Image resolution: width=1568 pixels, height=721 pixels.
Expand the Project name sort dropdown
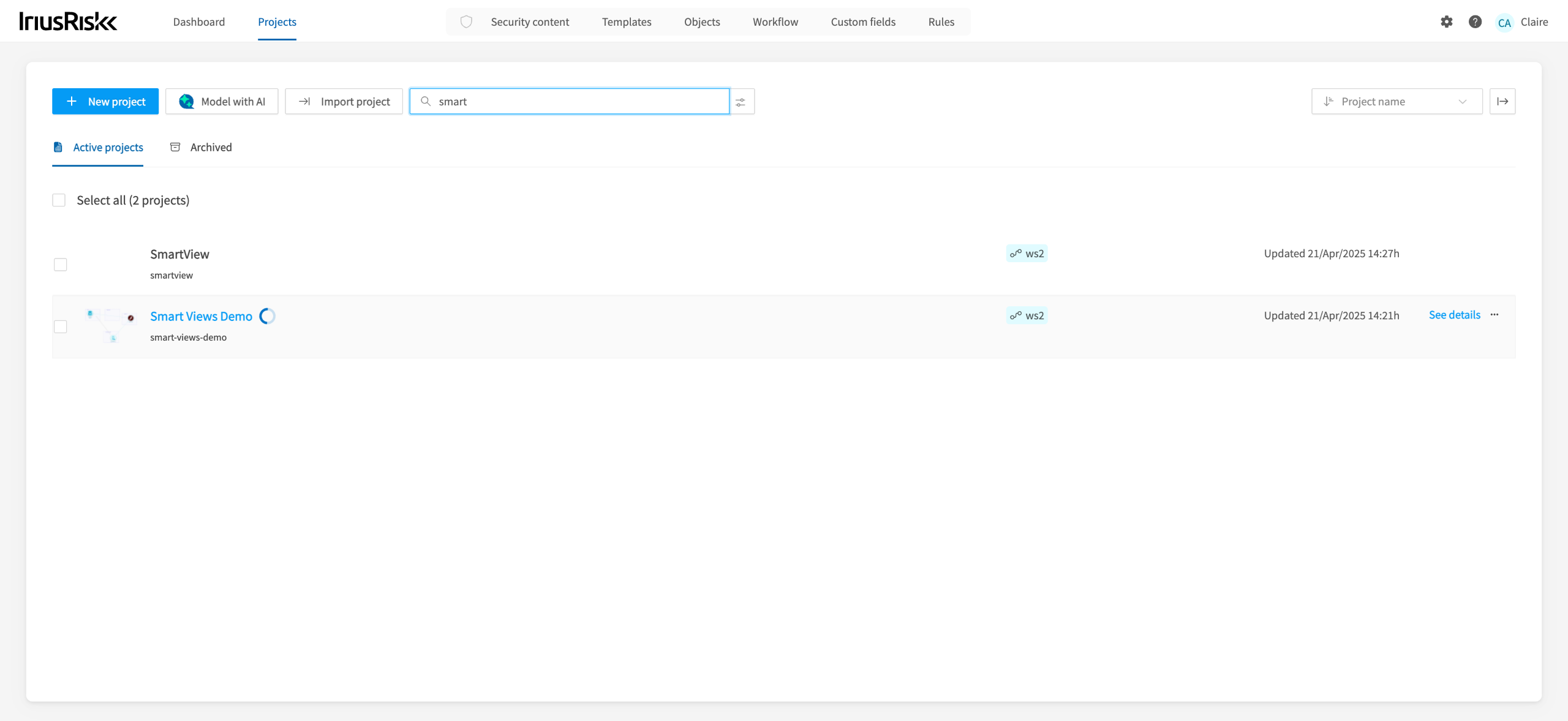pyautogui.click(x=1396, y=102)
